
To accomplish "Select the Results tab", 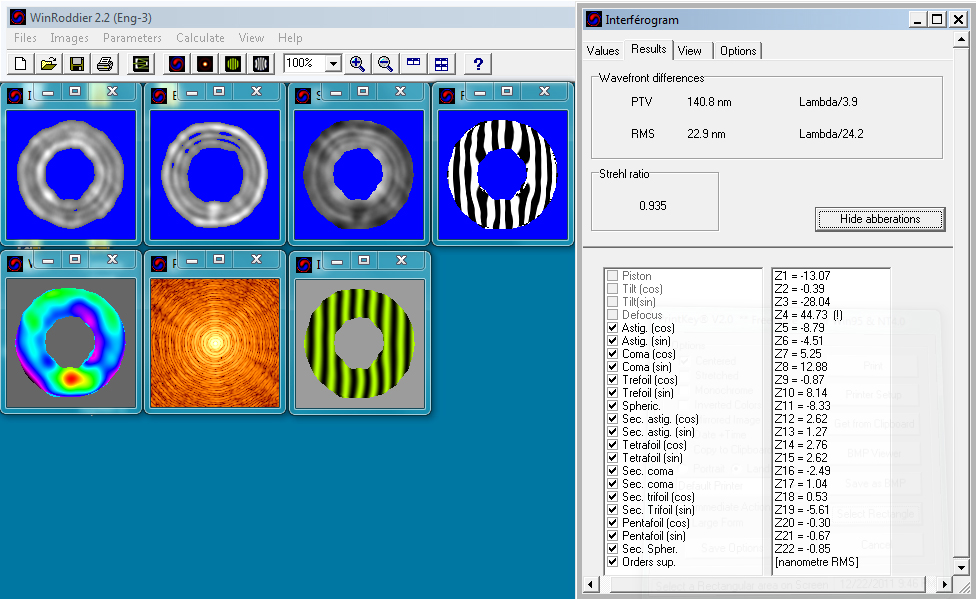I will point(649,49).
